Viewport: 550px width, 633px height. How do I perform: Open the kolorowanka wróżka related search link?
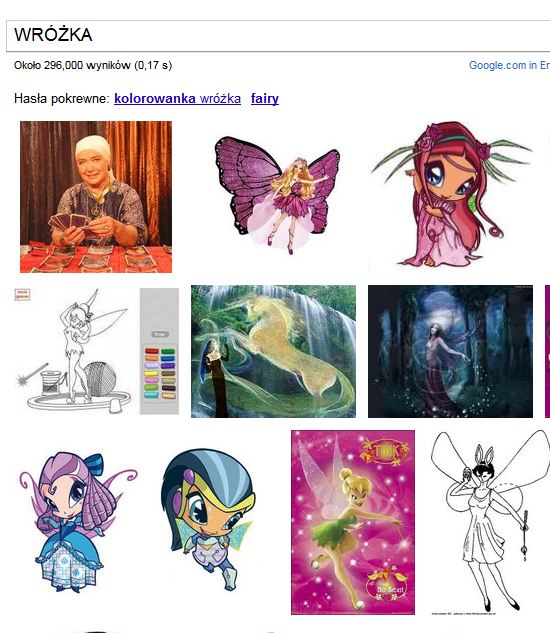pos(177,99)
